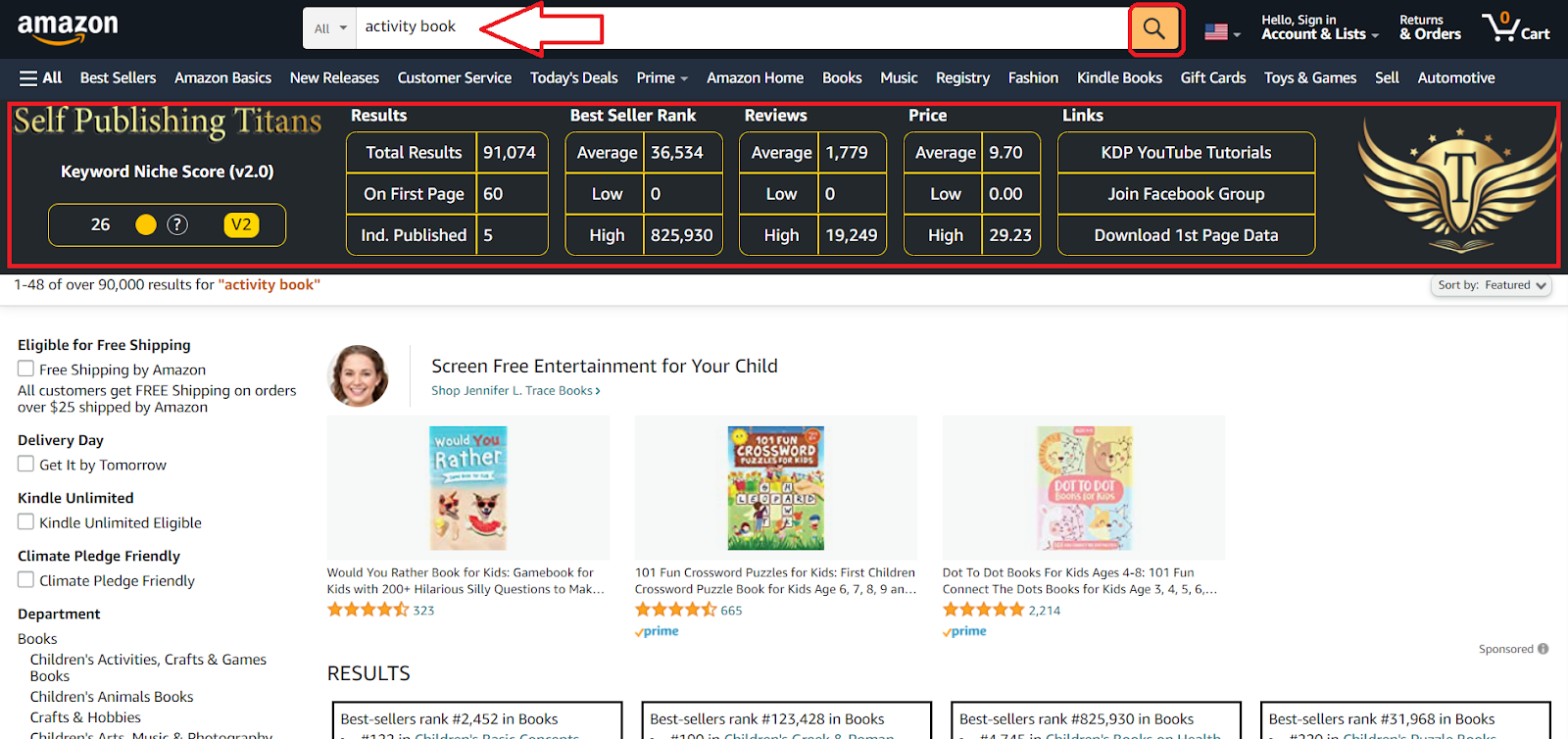The image size is (1568, 739).
Task: Open the Books menu item
Action: pos(842,77)
